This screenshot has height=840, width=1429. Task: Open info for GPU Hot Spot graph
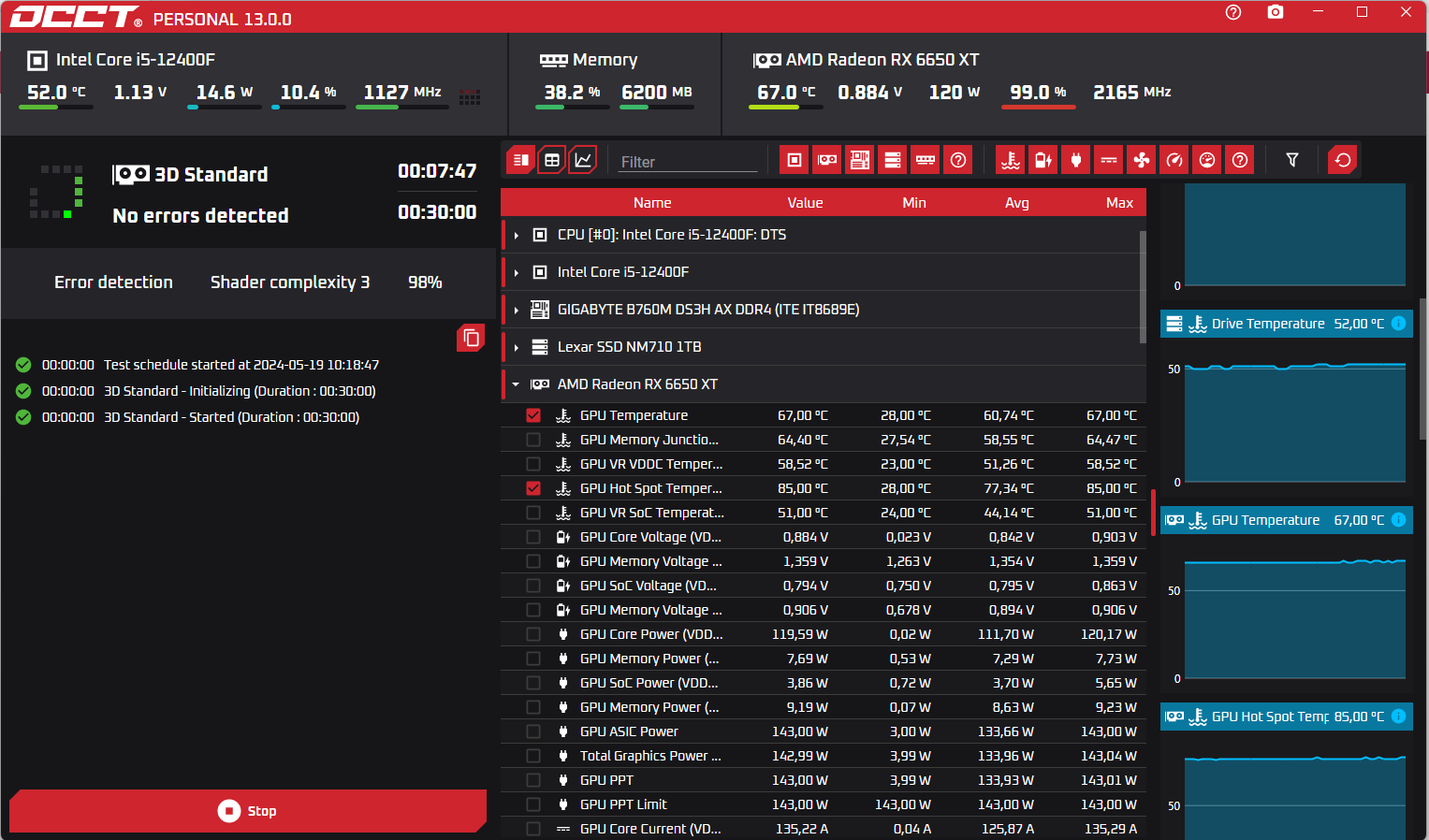click(1398, 717)
